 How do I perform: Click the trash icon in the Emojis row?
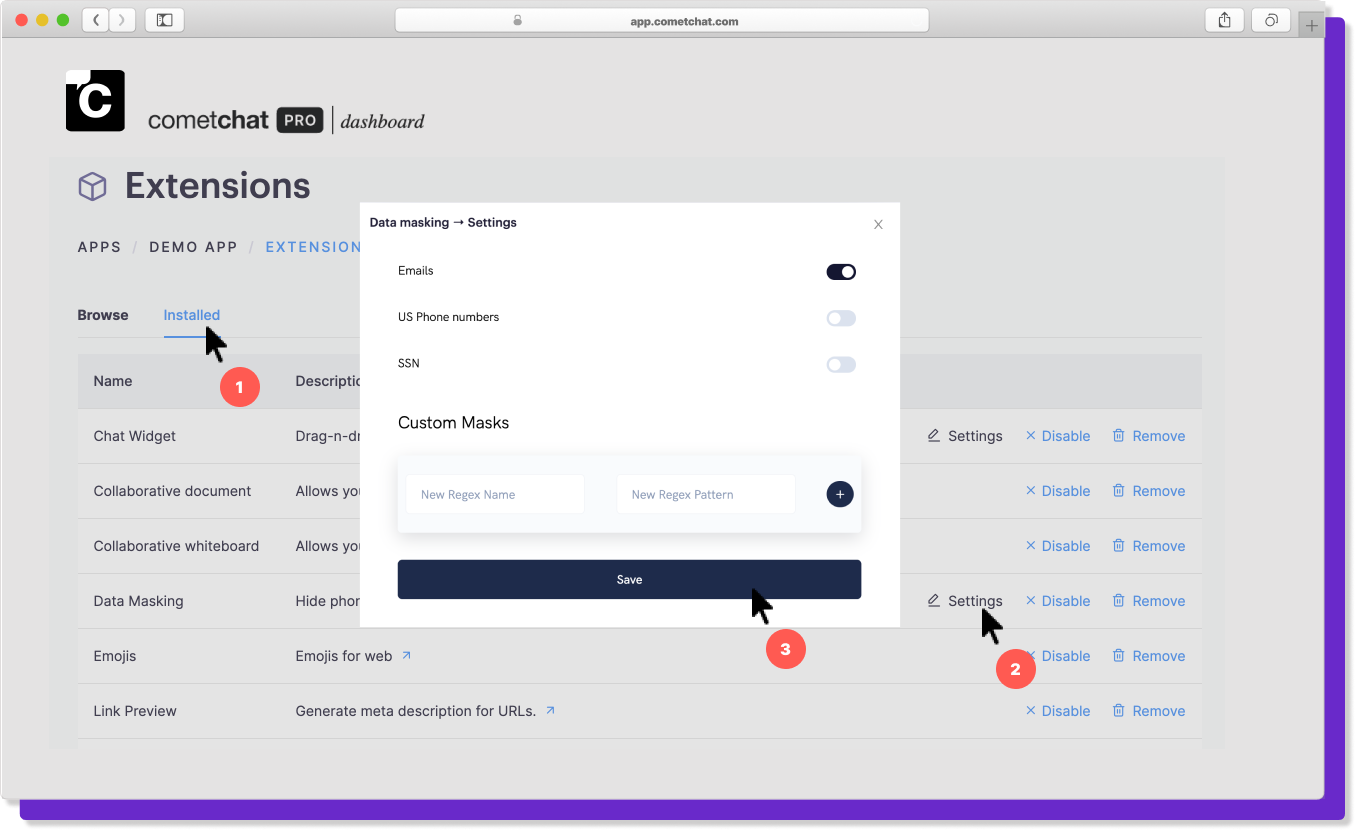tap(1119, 656)
